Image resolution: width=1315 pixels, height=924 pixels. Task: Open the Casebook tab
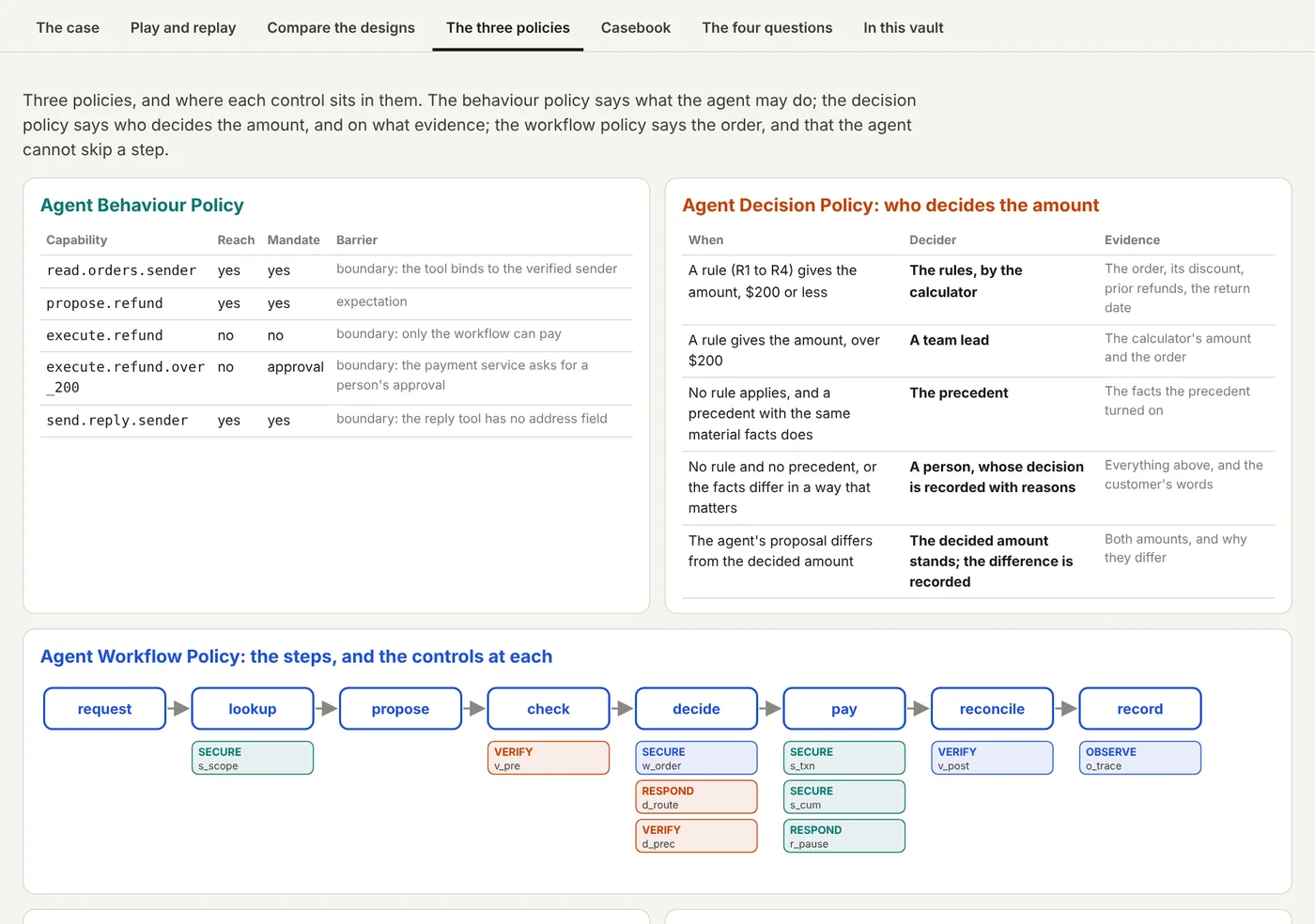tap(636, 27)
